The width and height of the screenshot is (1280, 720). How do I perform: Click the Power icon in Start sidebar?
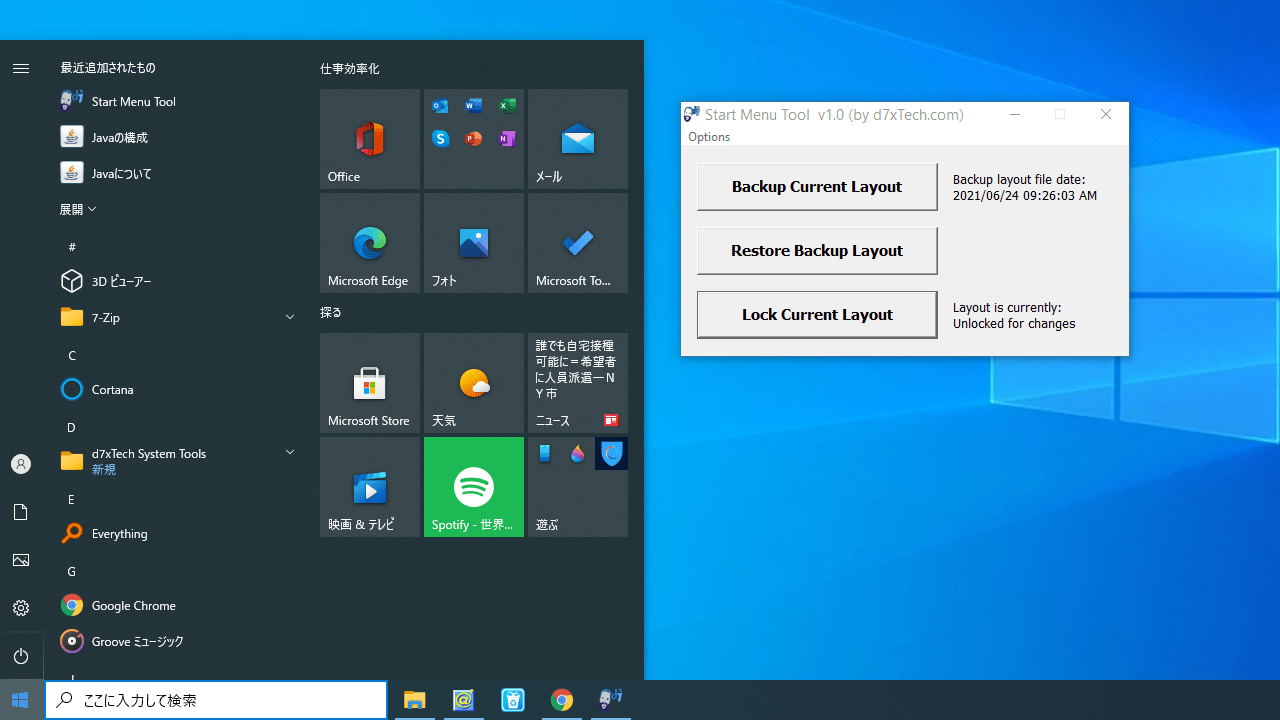(x=21, y=656)
